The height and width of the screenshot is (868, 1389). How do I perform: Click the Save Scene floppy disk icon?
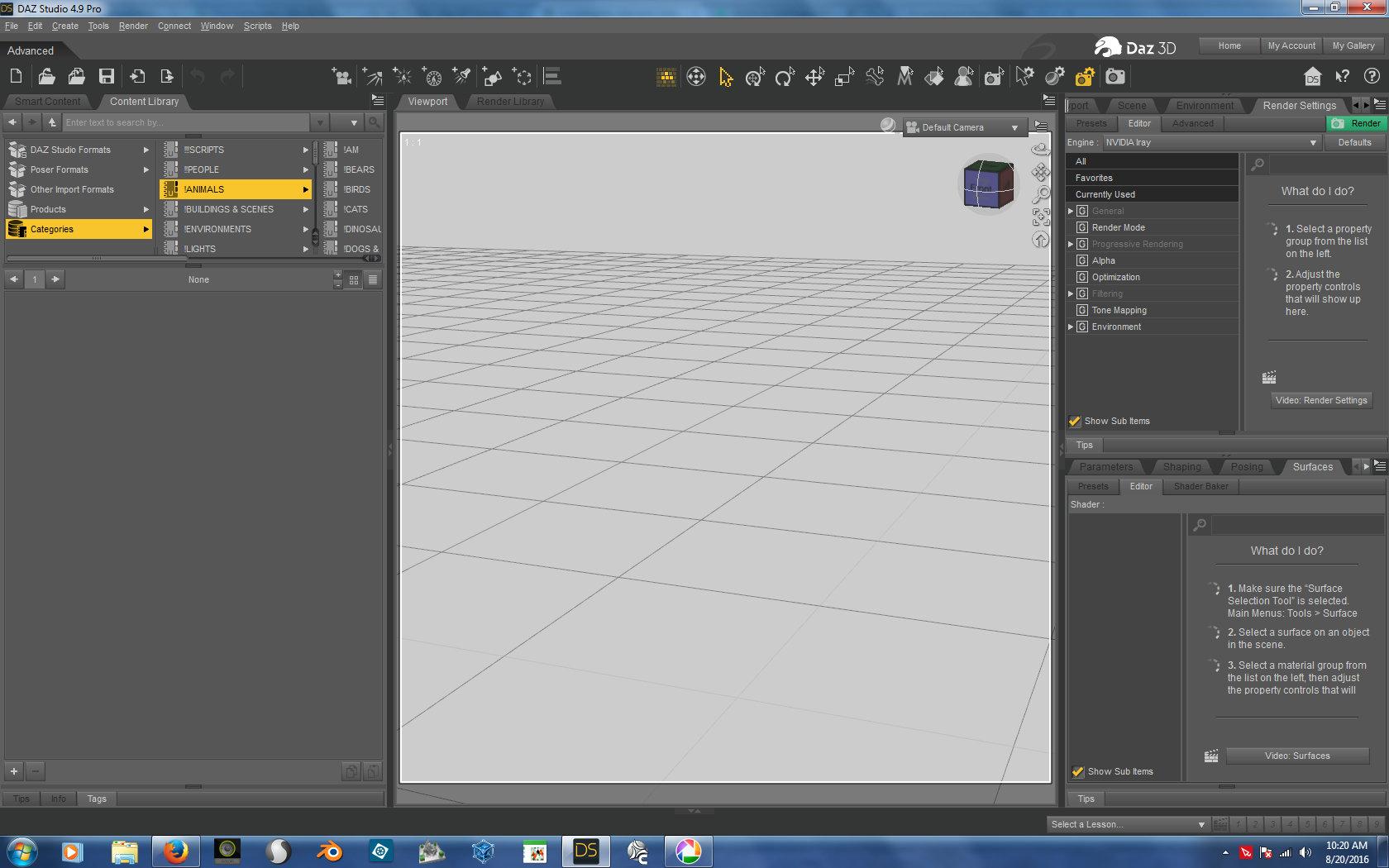coord(107,77)
